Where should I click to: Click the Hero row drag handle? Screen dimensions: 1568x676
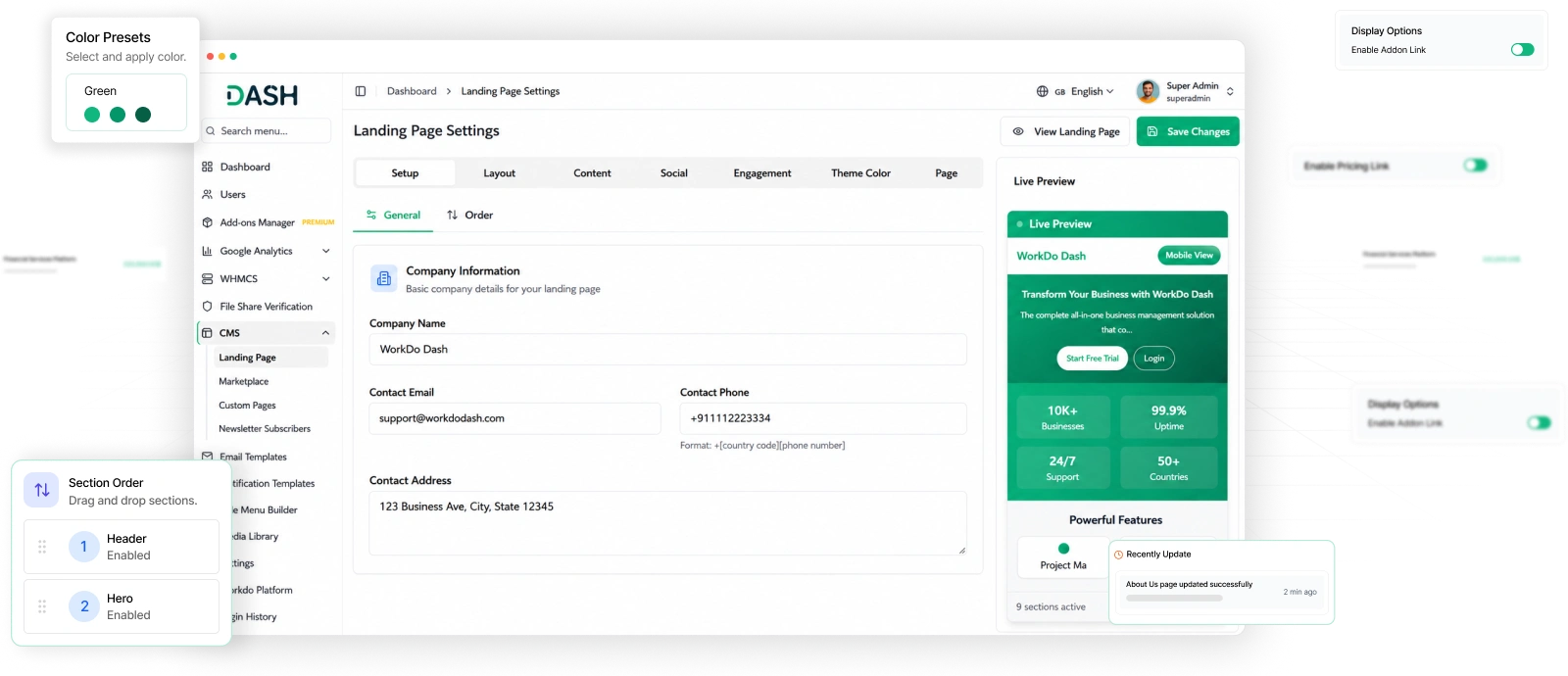(x=42, y=606)
